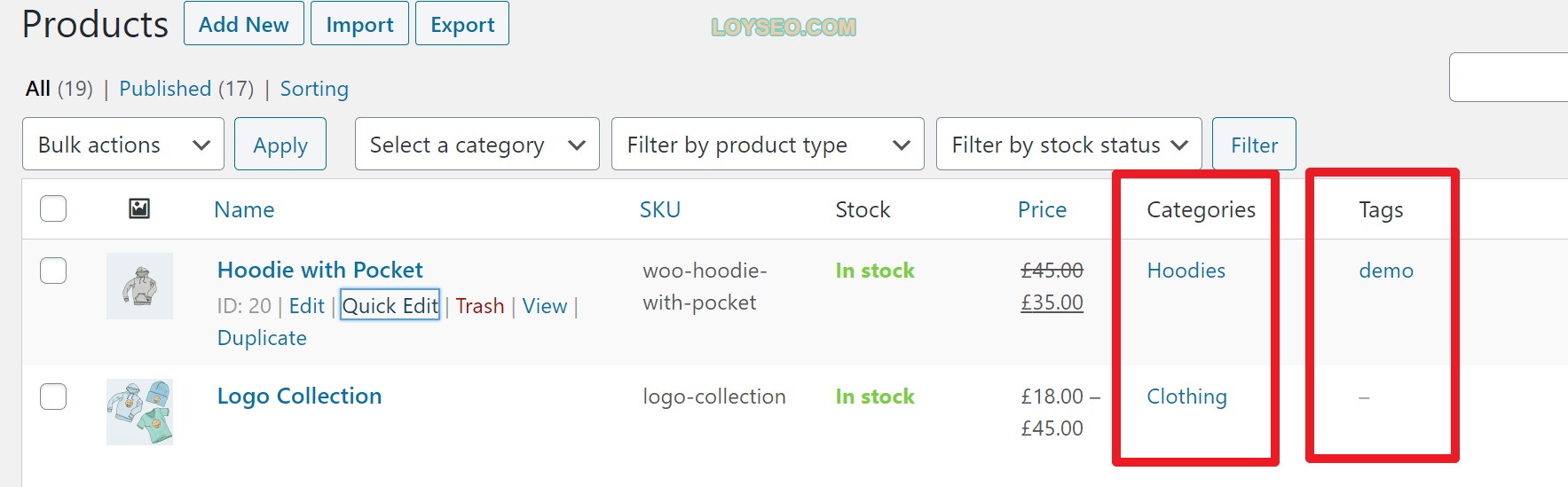Apply the selected bulk action

point(280,145)
